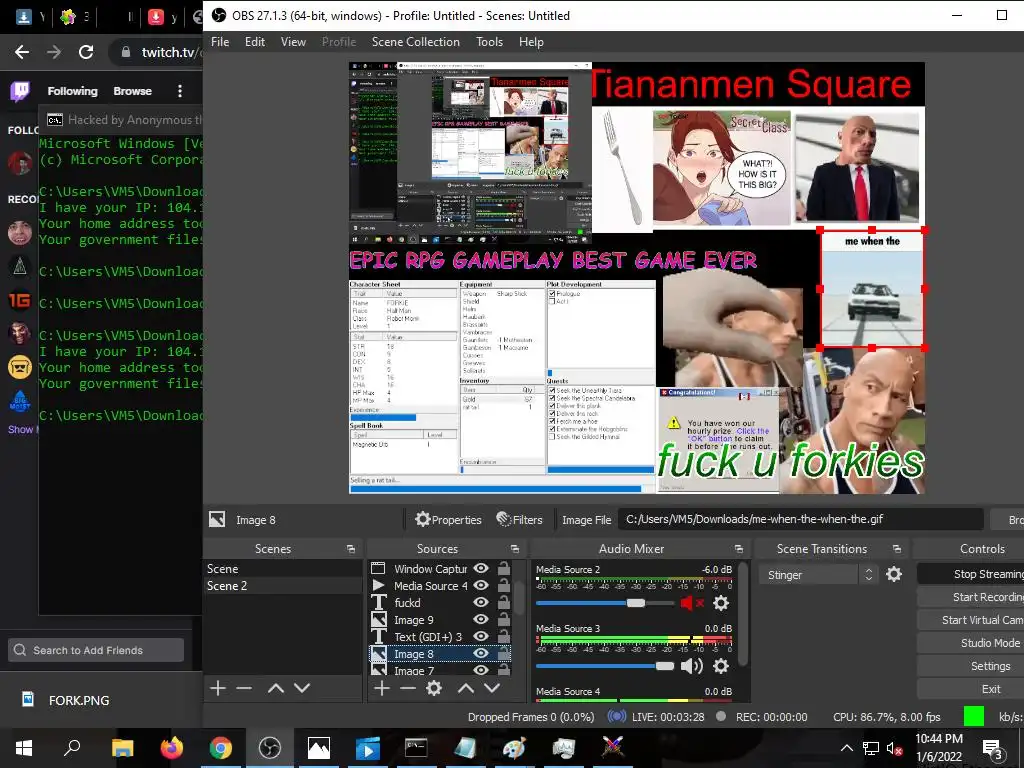Click the Audio Mixer vertical scrollbar
Image resolution: width=1024 pixels, height=768 pixels.
[x=743, y=614]
